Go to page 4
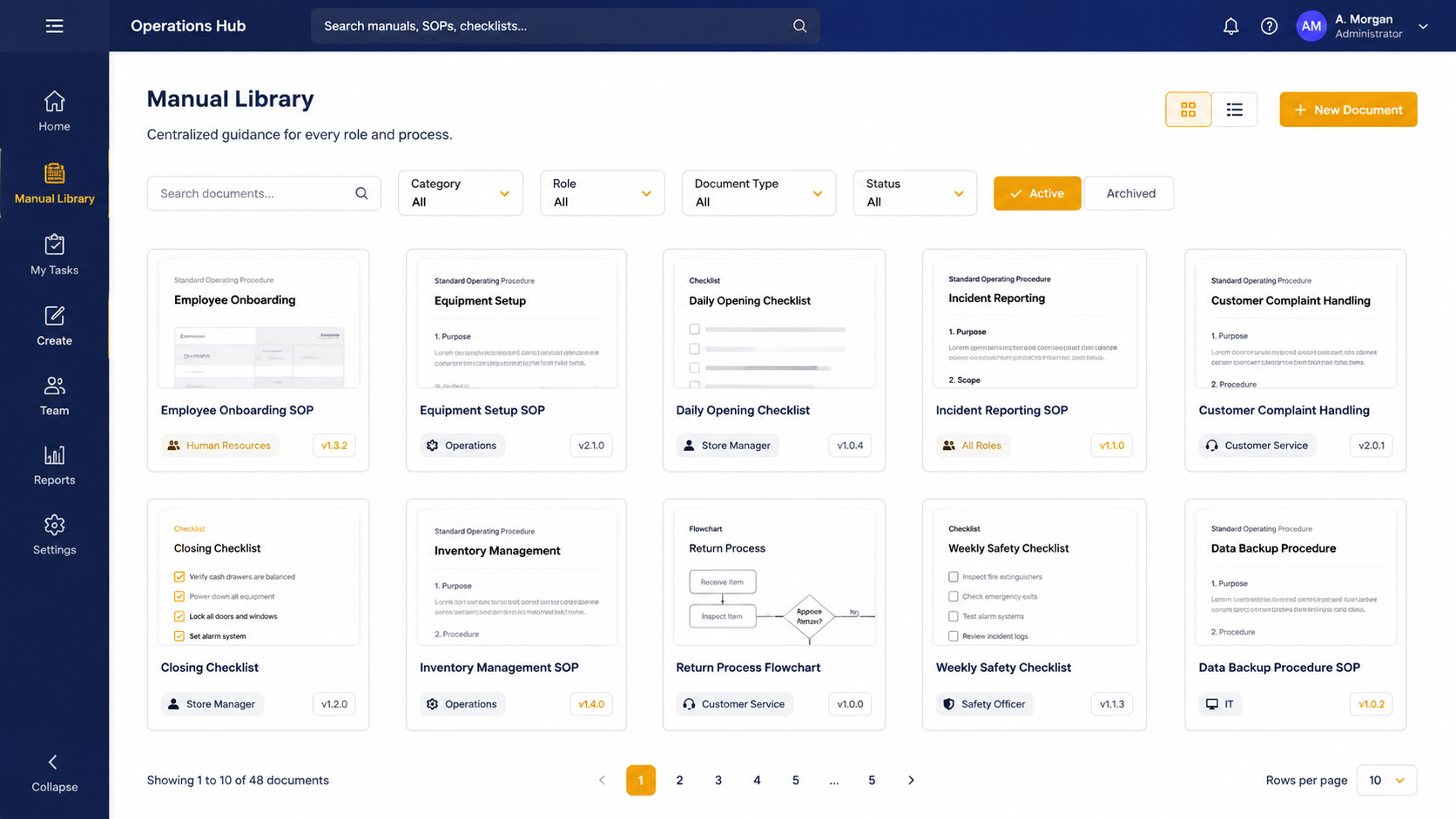 click(x=757, y=781)
